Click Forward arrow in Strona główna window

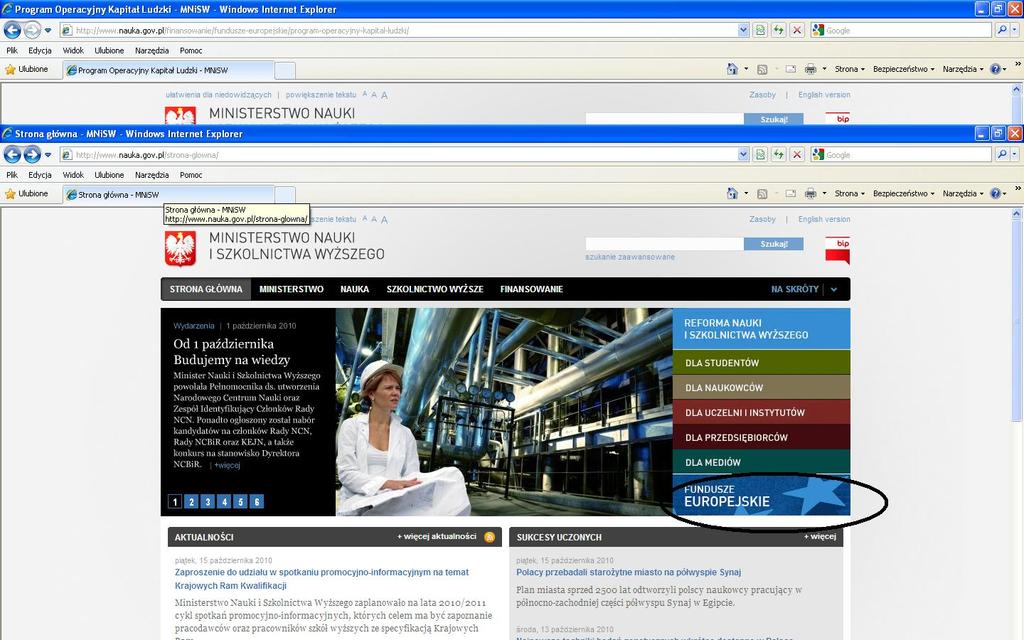(x=32, y=155)
